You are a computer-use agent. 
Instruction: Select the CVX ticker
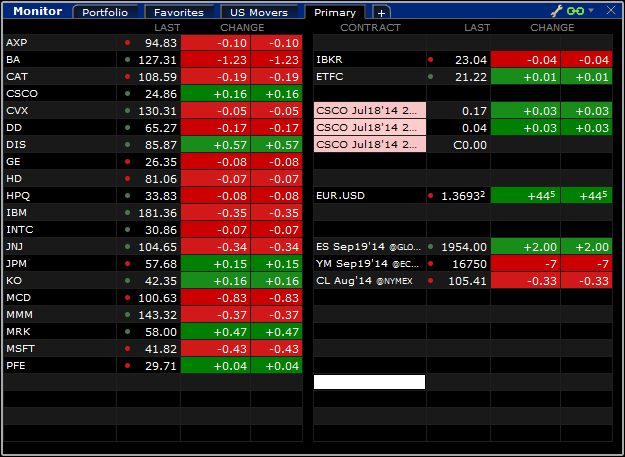(17, 110)
